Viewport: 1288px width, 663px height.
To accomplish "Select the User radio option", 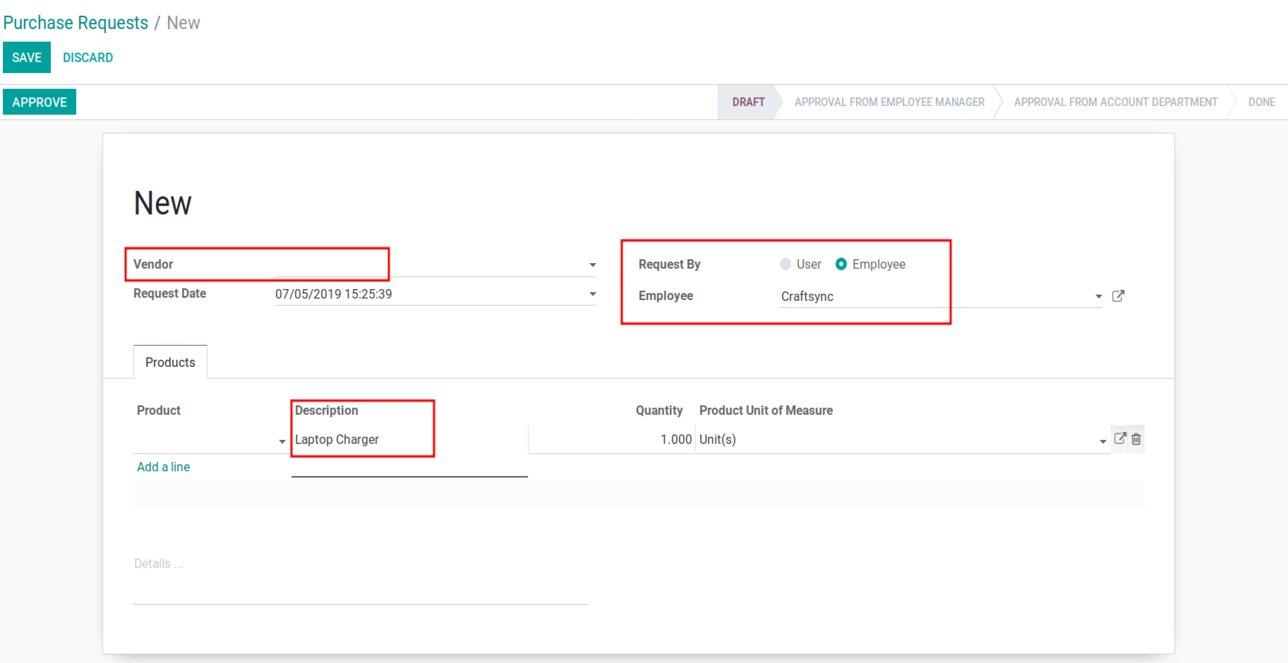I will pyautogui.click(x=786, y=264).
